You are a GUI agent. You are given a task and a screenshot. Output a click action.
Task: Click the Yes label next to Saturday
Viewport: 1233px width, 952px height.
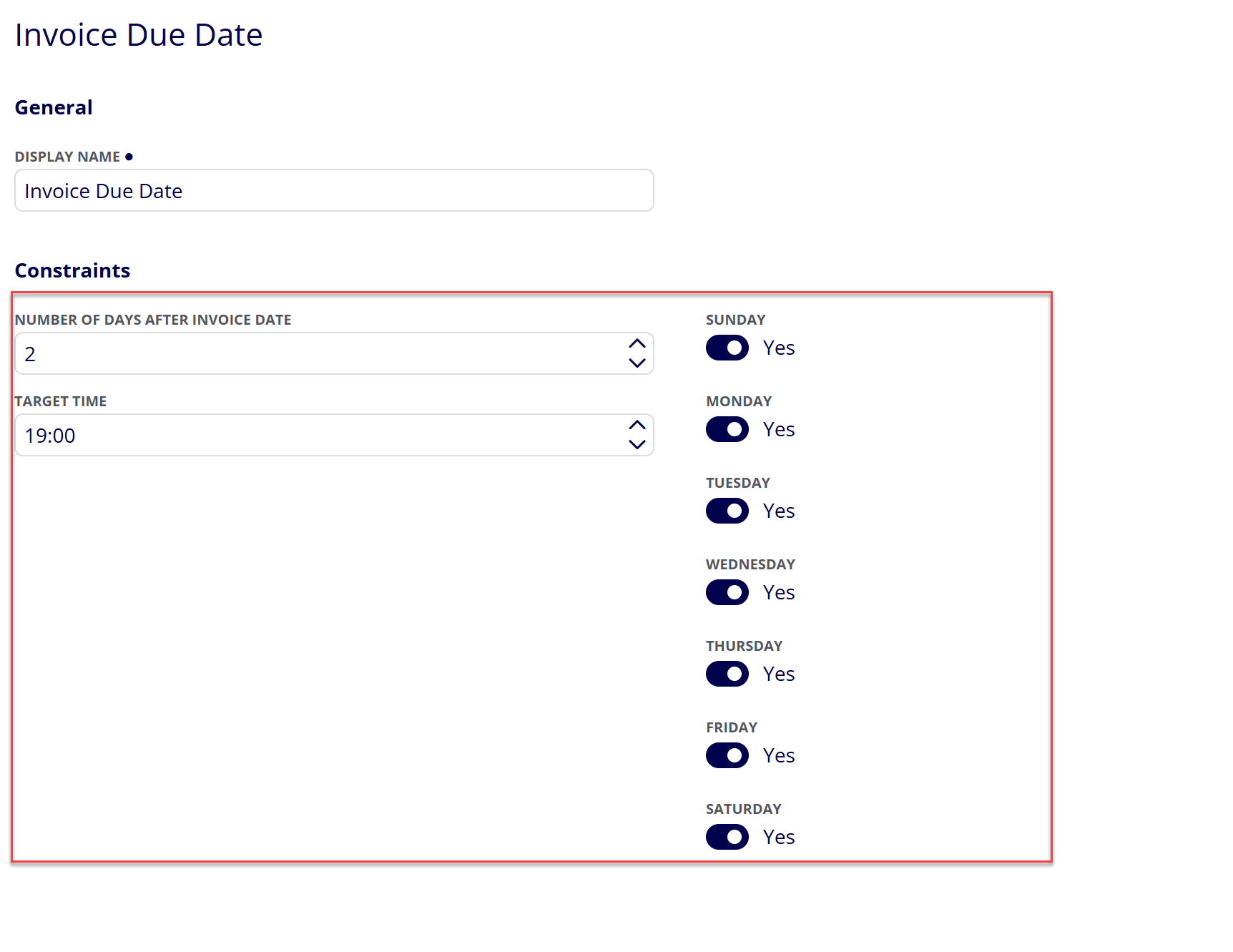point(779,837)
